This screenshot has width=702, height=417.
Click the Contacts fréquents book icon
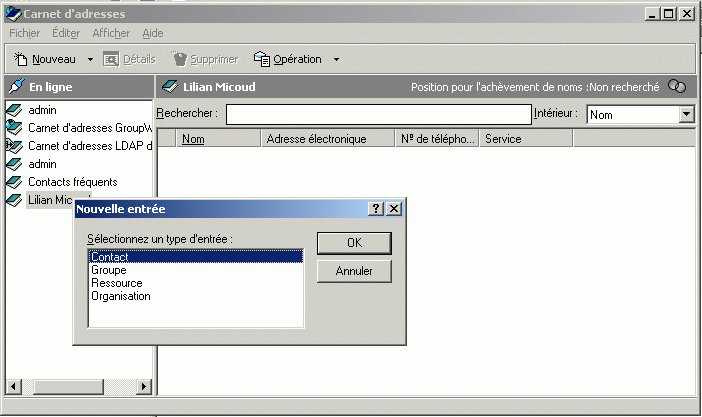click(14, 182)
